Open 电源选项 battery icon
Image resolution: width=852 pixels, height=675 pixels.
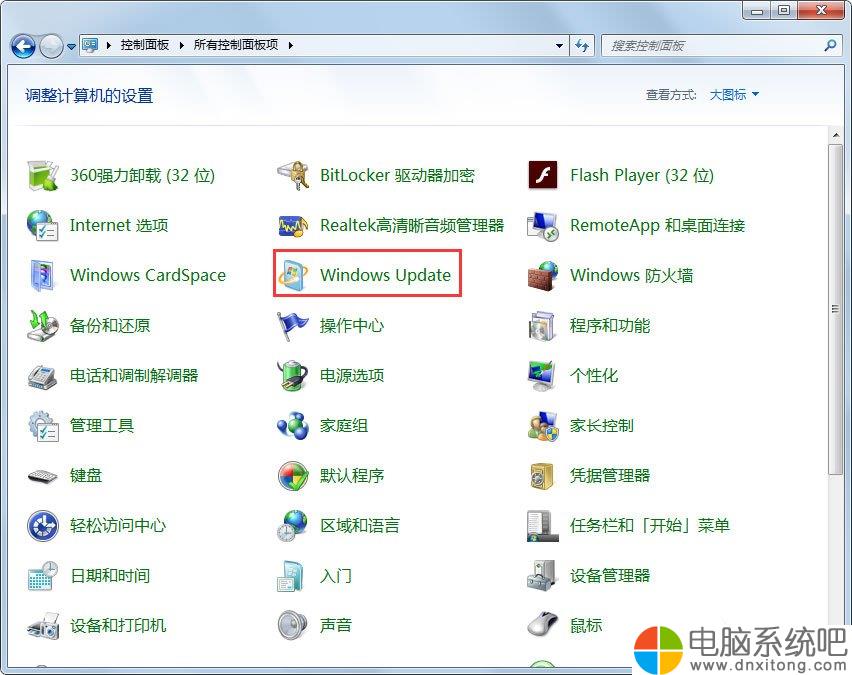coord(293,376)
